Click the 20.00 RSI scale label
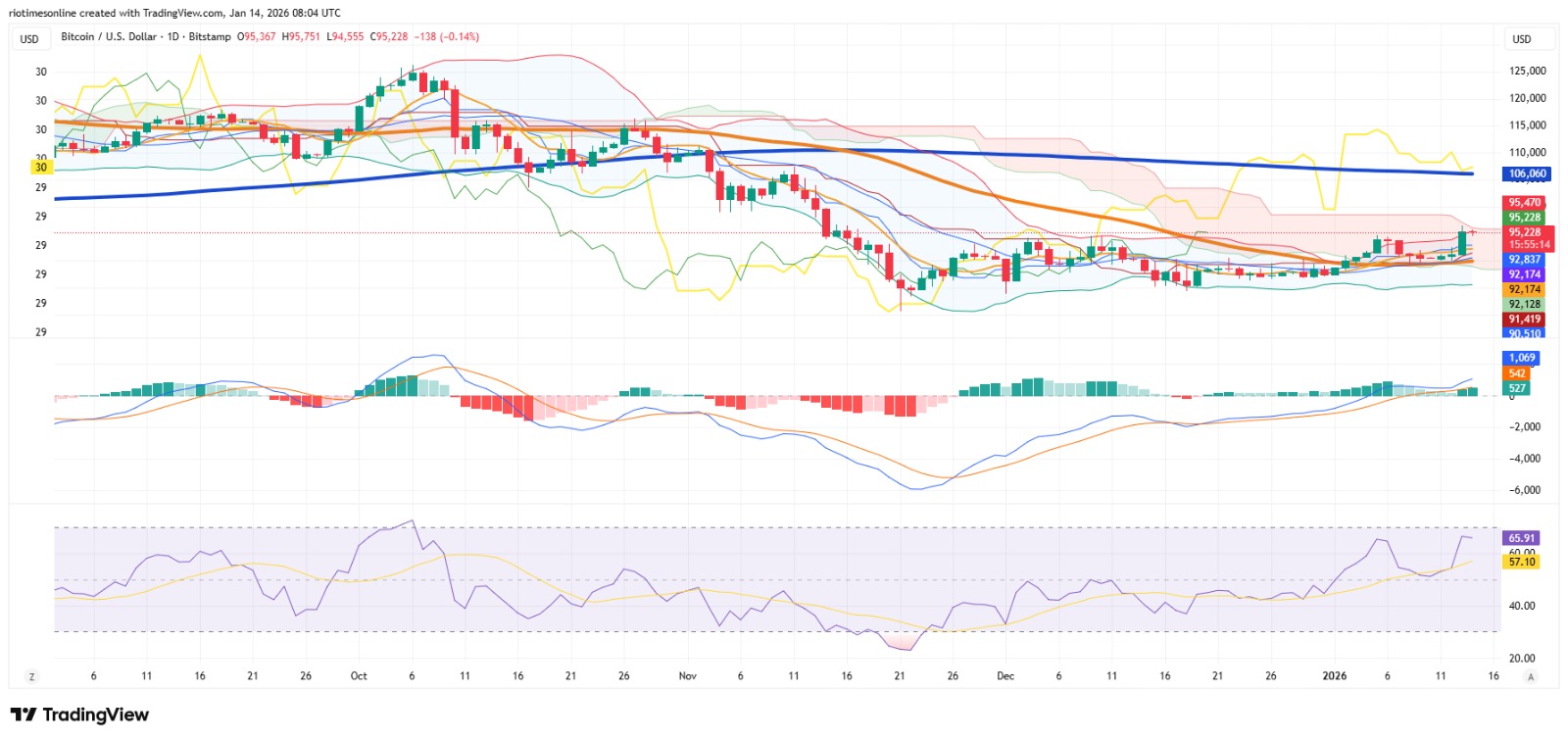1568x741 pixels. 1522,659
